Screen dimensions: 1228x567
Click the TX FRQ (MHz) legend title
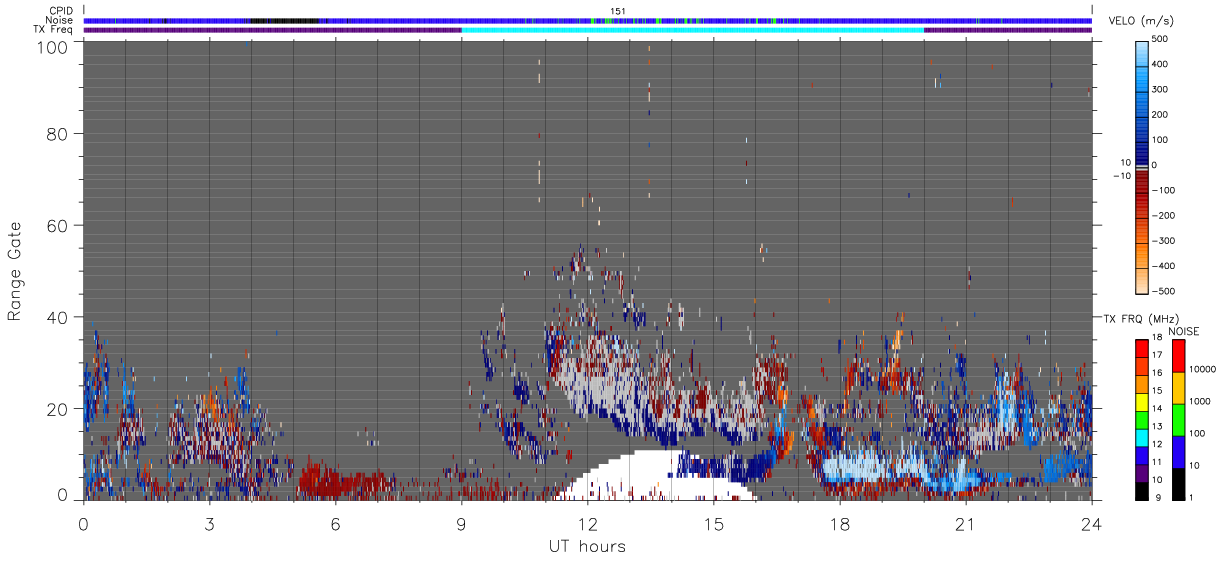coord(1141,318)
